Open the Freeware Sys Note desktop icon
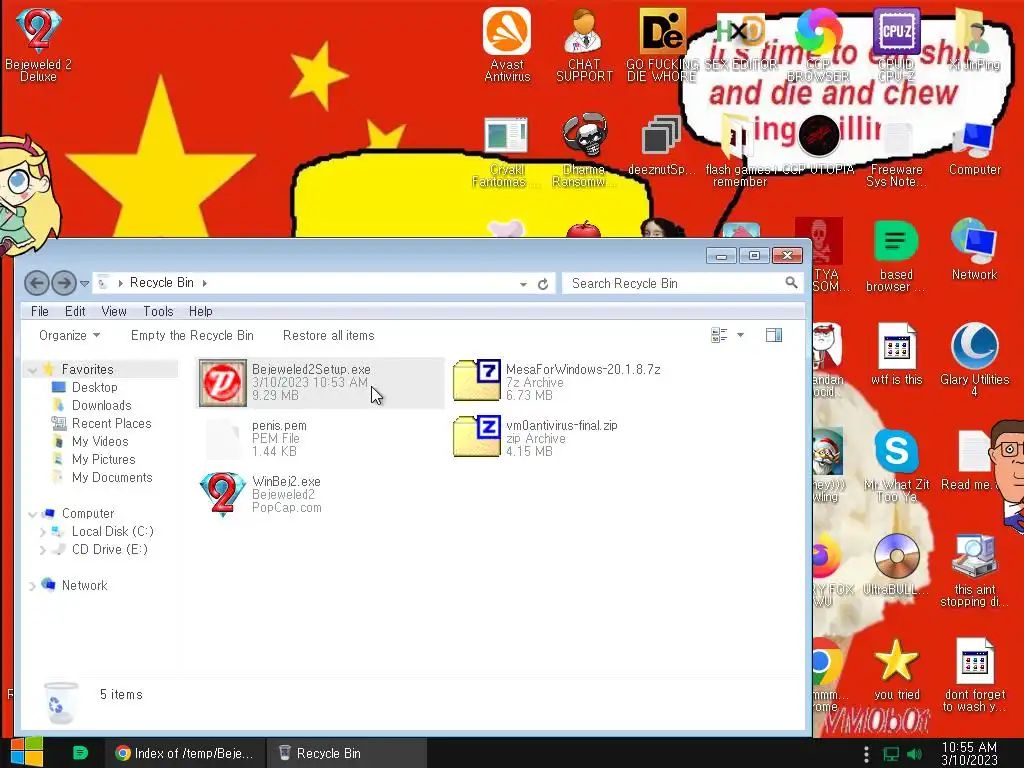The width and height of the screenshot is (1024, 768). tap(896, 154)
